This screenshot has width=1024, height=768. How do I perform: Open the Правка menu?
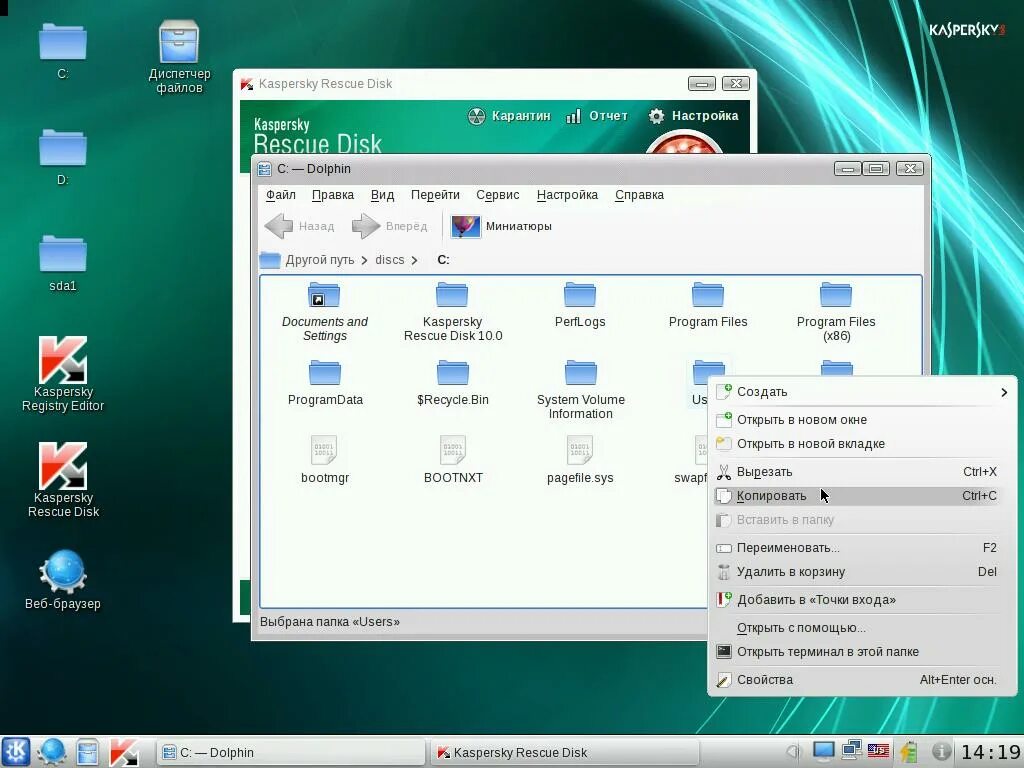tap(332, 195)
